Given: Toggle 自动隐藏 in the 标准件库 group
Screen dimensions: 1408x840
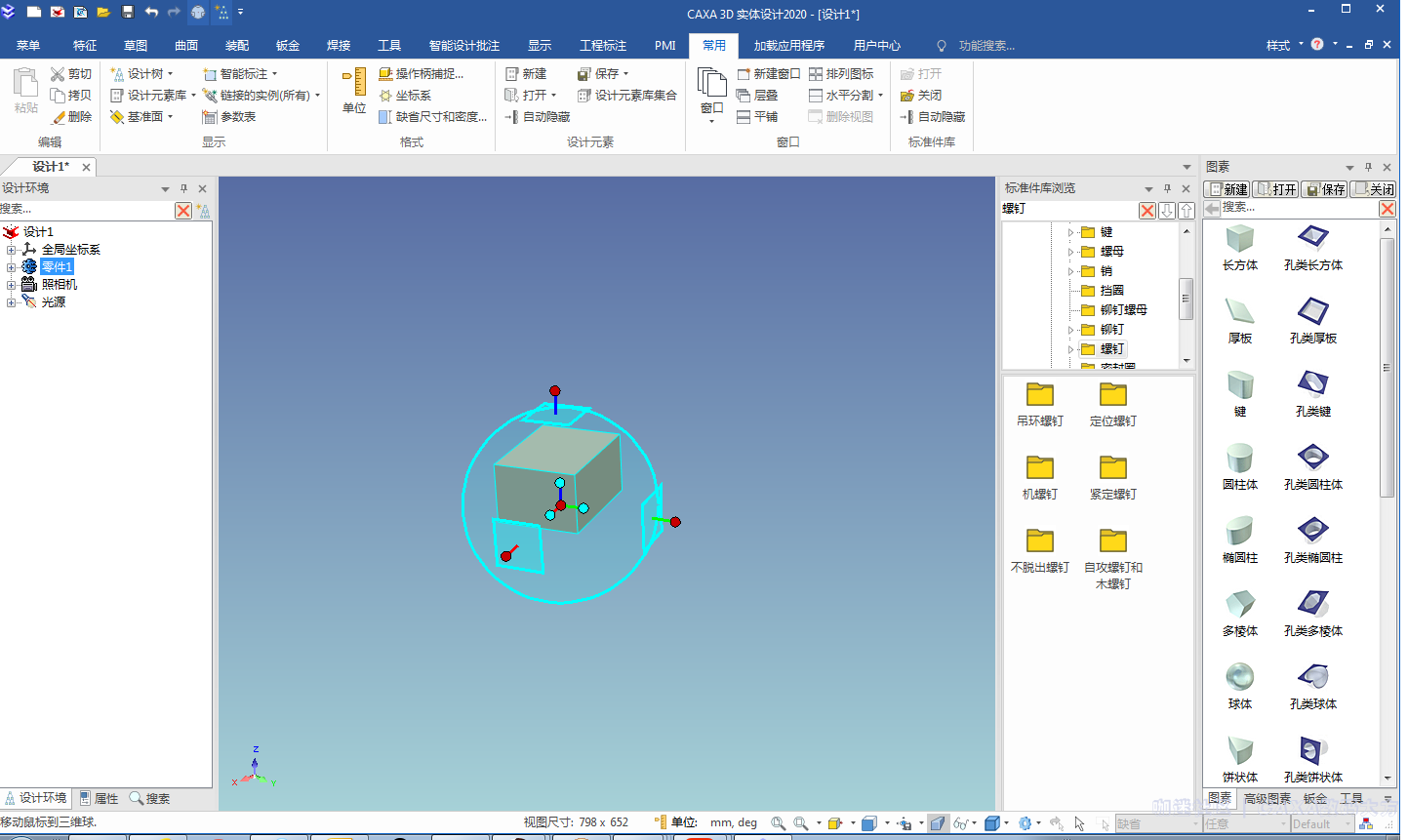Looking at the screenshot, I should coord(933,117).
